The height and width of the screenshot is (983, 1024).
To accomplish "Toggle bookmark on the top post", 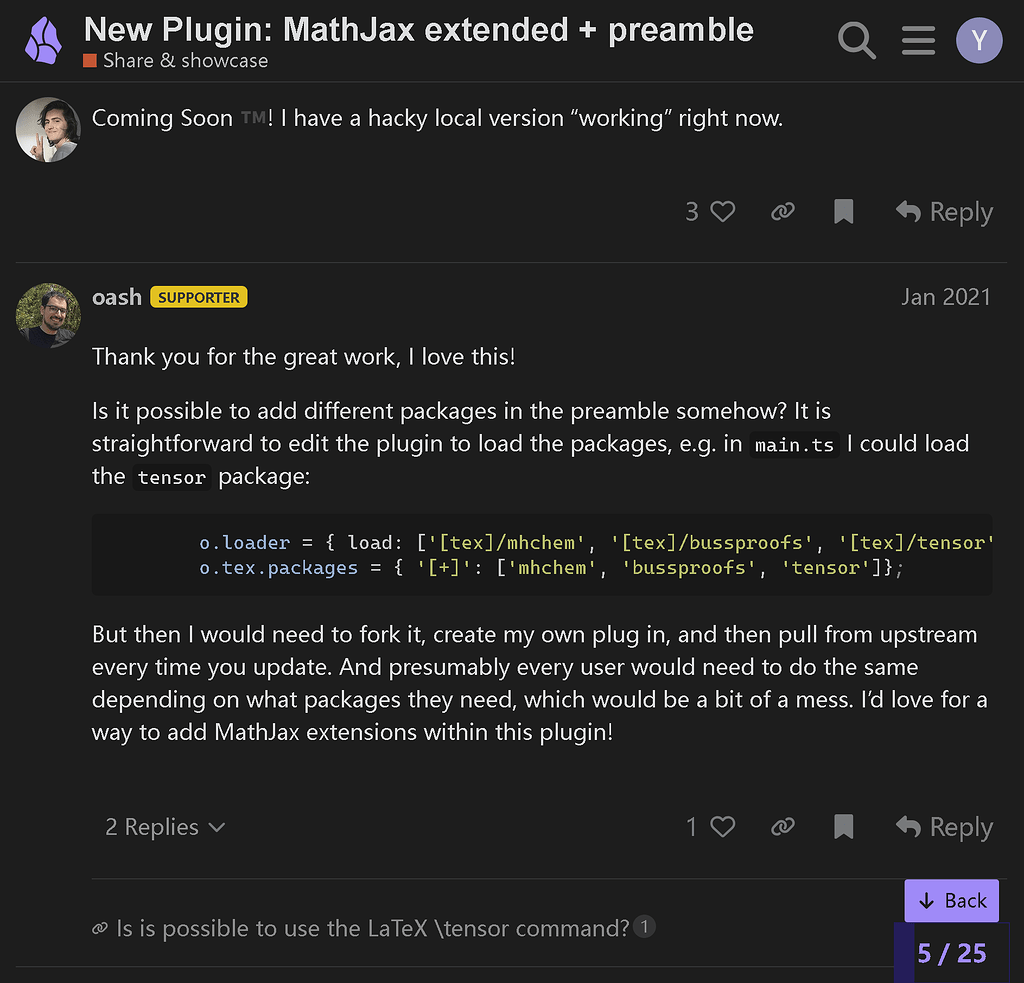I will point(843,211).
